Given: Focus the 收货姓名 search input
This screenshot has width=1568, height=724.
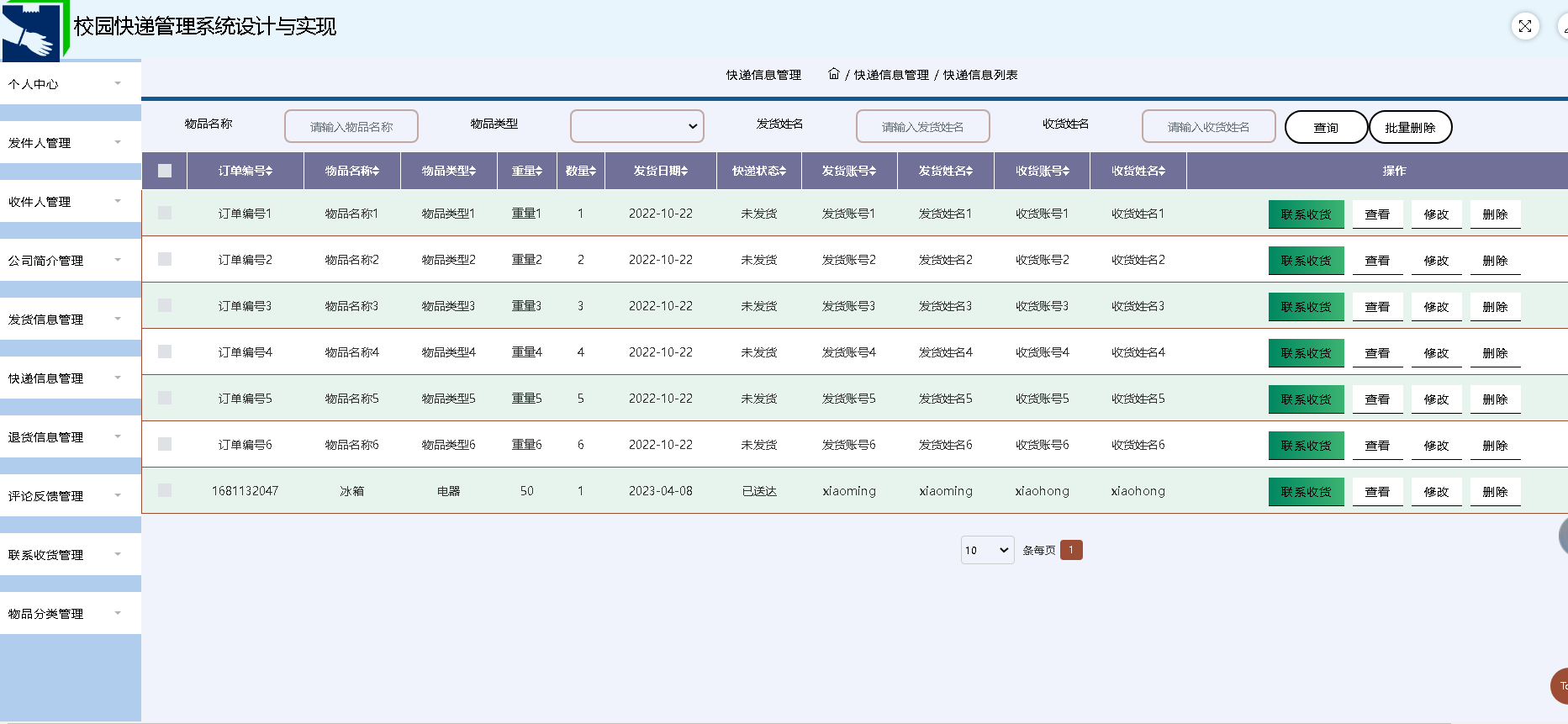Looking at the screenshot, I should pyautogui.click(x=1209, y=126).
